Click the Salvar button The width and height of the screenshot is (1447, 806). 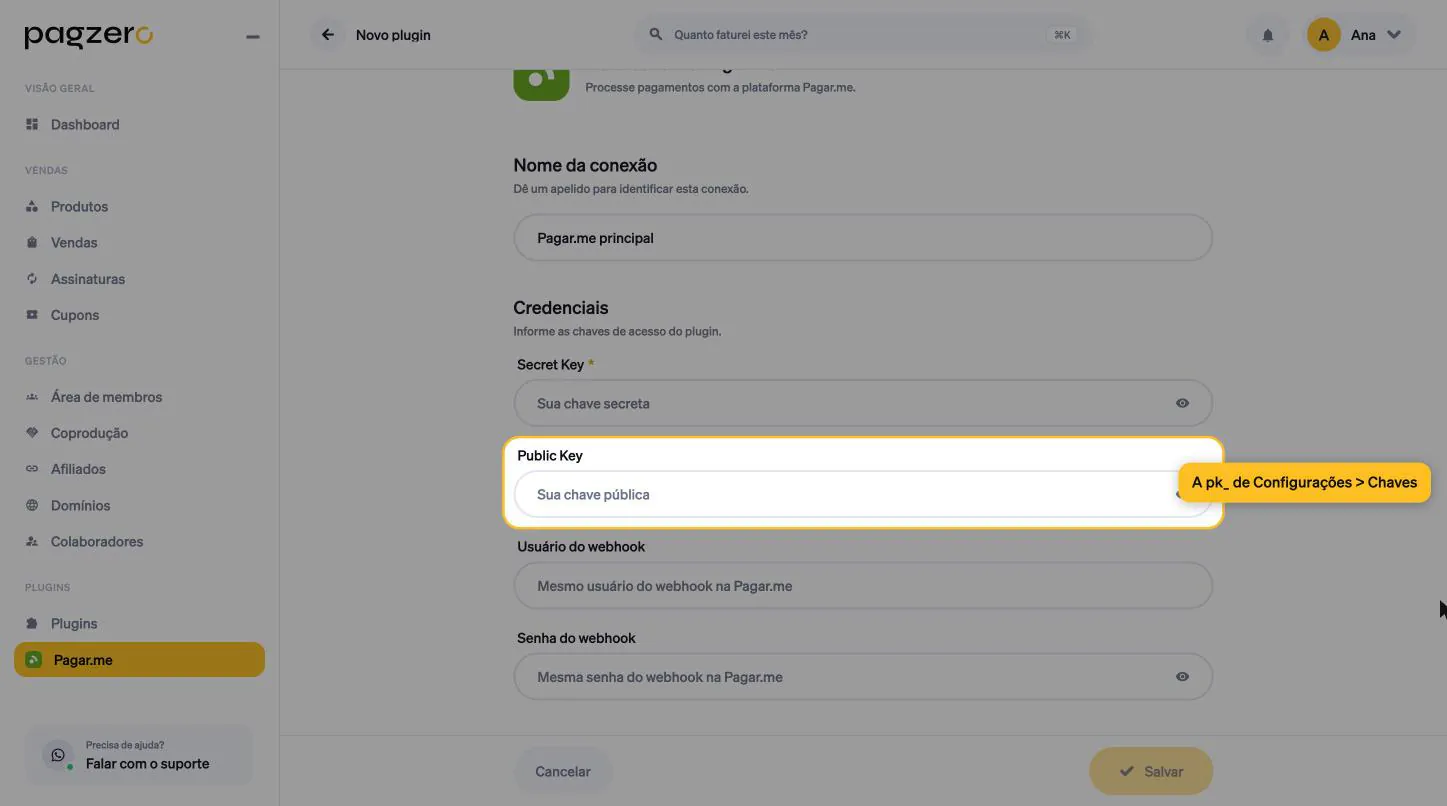coord(1151,772)
